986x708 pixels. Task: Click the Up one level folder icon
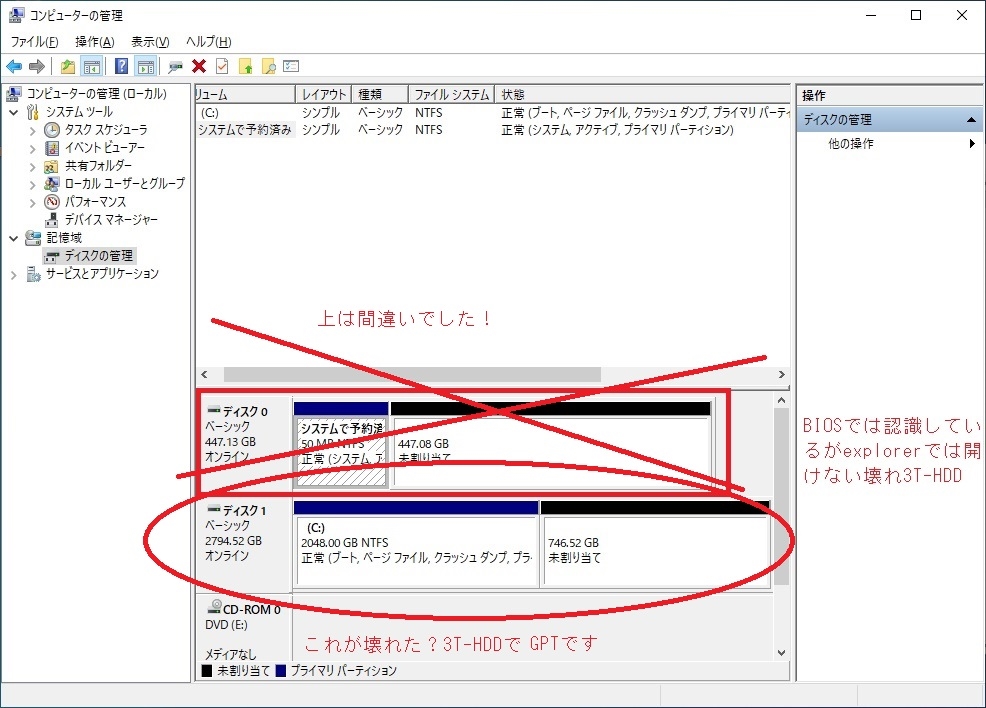68,66
